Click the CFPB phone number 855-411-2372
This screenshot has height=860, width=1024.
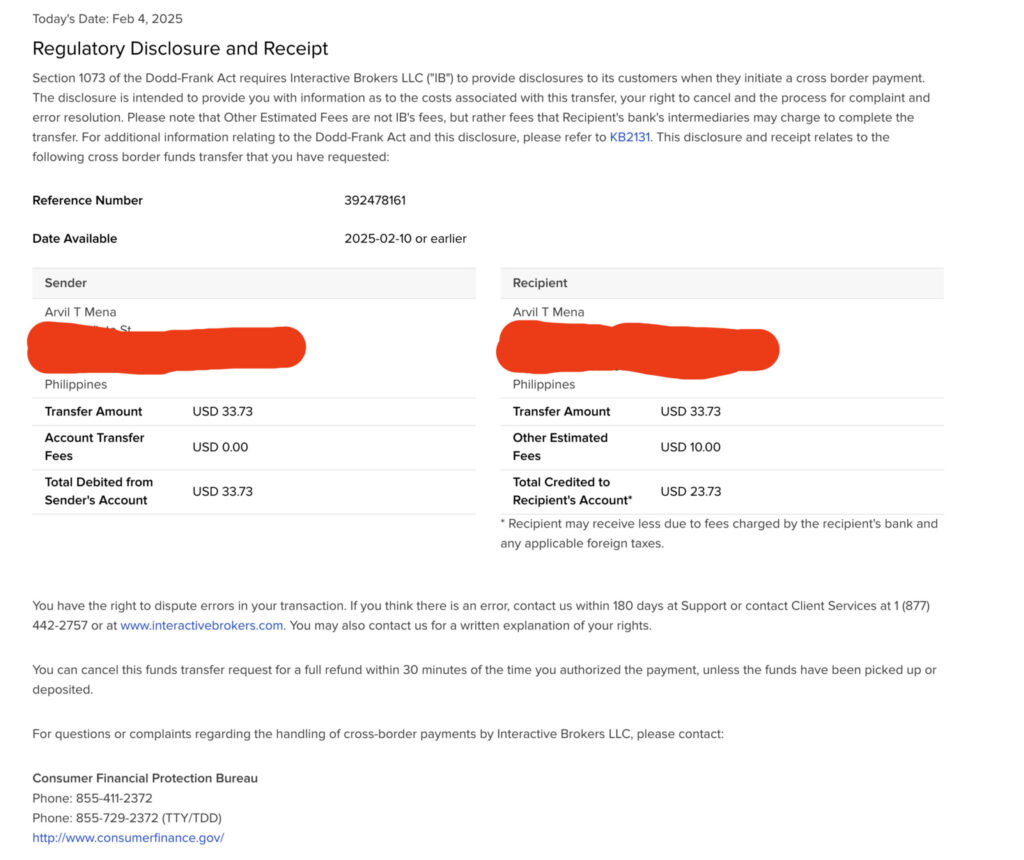click(x=114, y=799)
